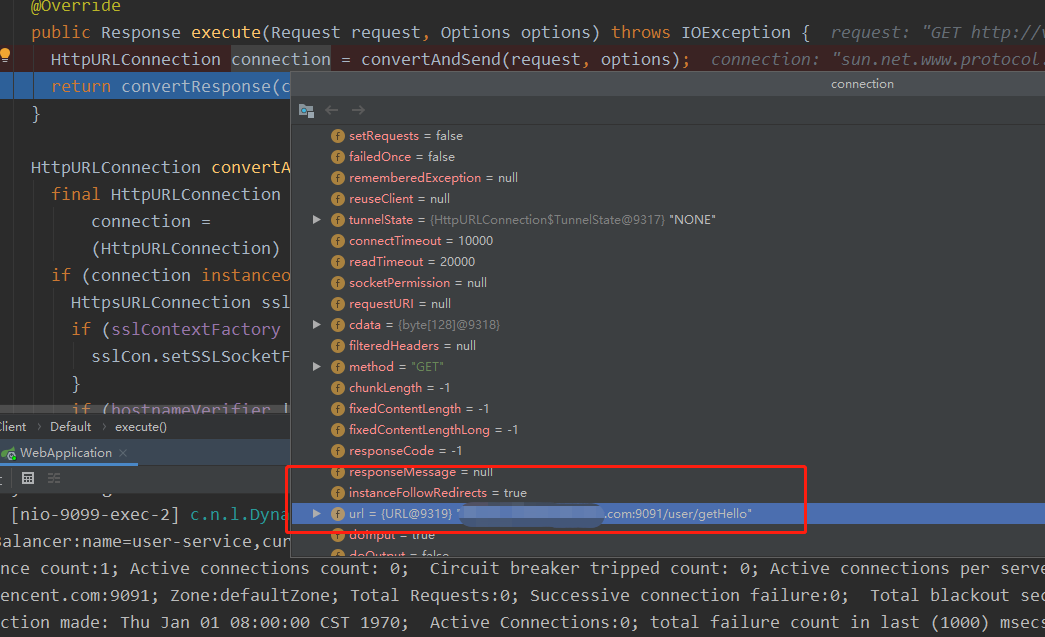1045x637 pixels.
Task: Select the instanceFollowRedirects = true row
Action: tap(667, 493)
